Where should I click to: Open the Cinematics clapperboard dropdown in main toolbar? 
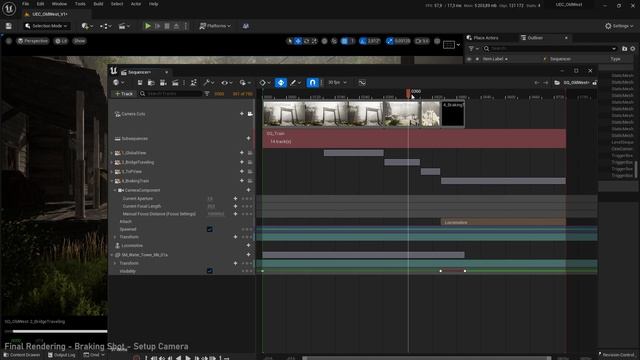click(x=124, y=26)
